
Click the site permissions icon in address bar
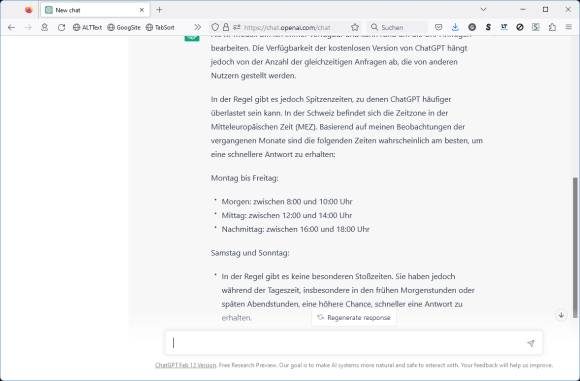point(236,27)
